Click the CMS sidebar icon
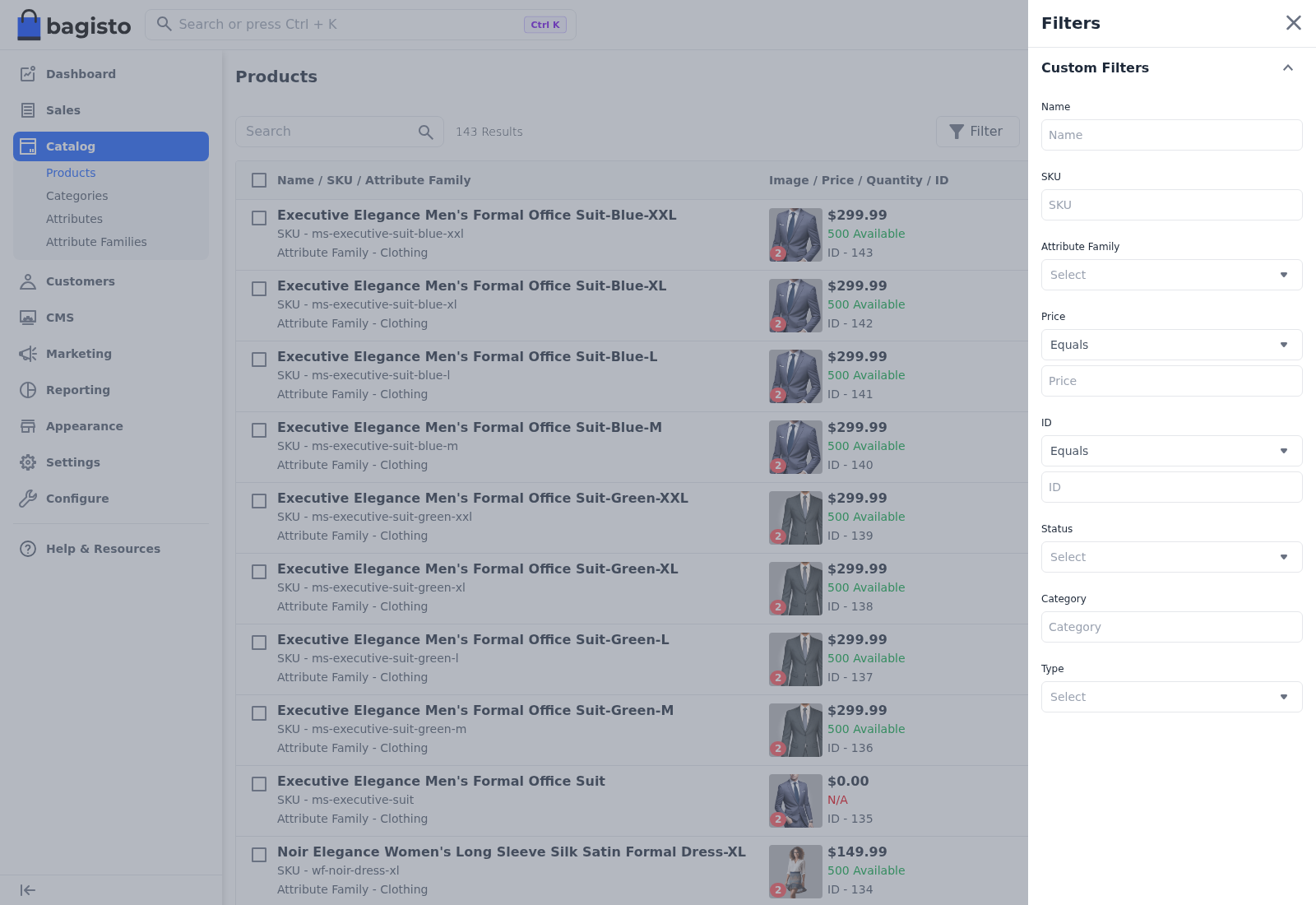The width and height of the screenshot is (1316, 905). [28, 318]
